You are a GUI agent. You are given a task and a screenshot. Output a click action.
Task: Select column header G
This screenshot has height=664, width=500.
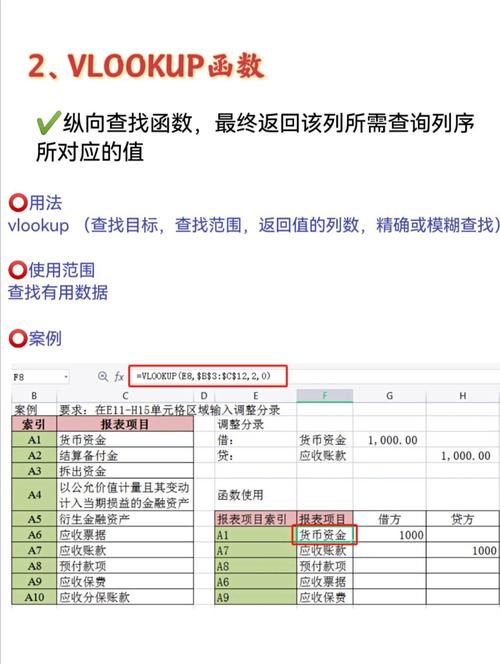[390, 396]
